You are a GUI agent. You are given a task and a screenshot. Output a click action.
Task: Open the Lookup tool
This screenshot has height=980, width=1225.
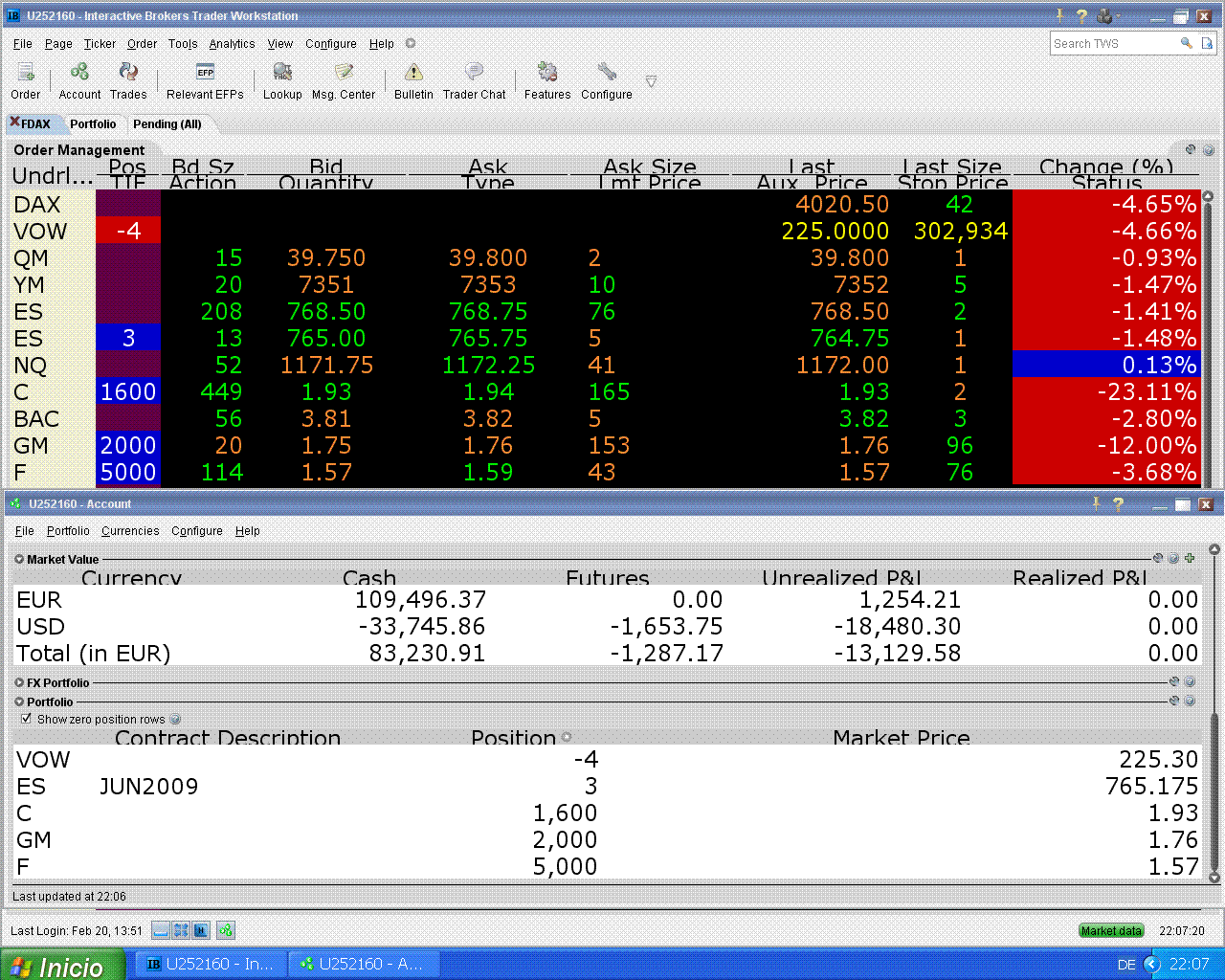coord(282,73)
